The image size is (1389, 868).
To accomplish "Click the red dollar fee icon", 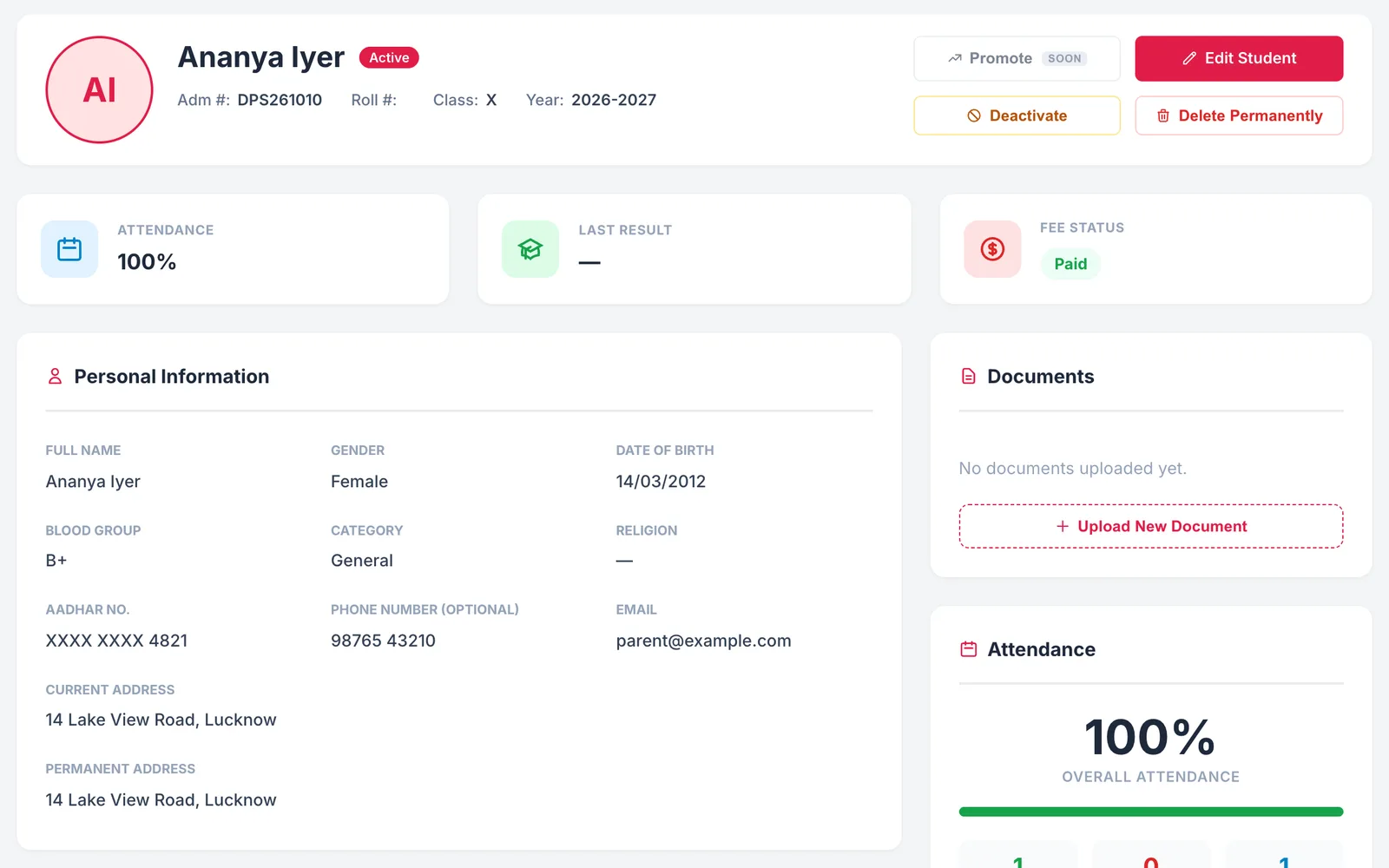I will pyautogui.click(x=992, y=249).
